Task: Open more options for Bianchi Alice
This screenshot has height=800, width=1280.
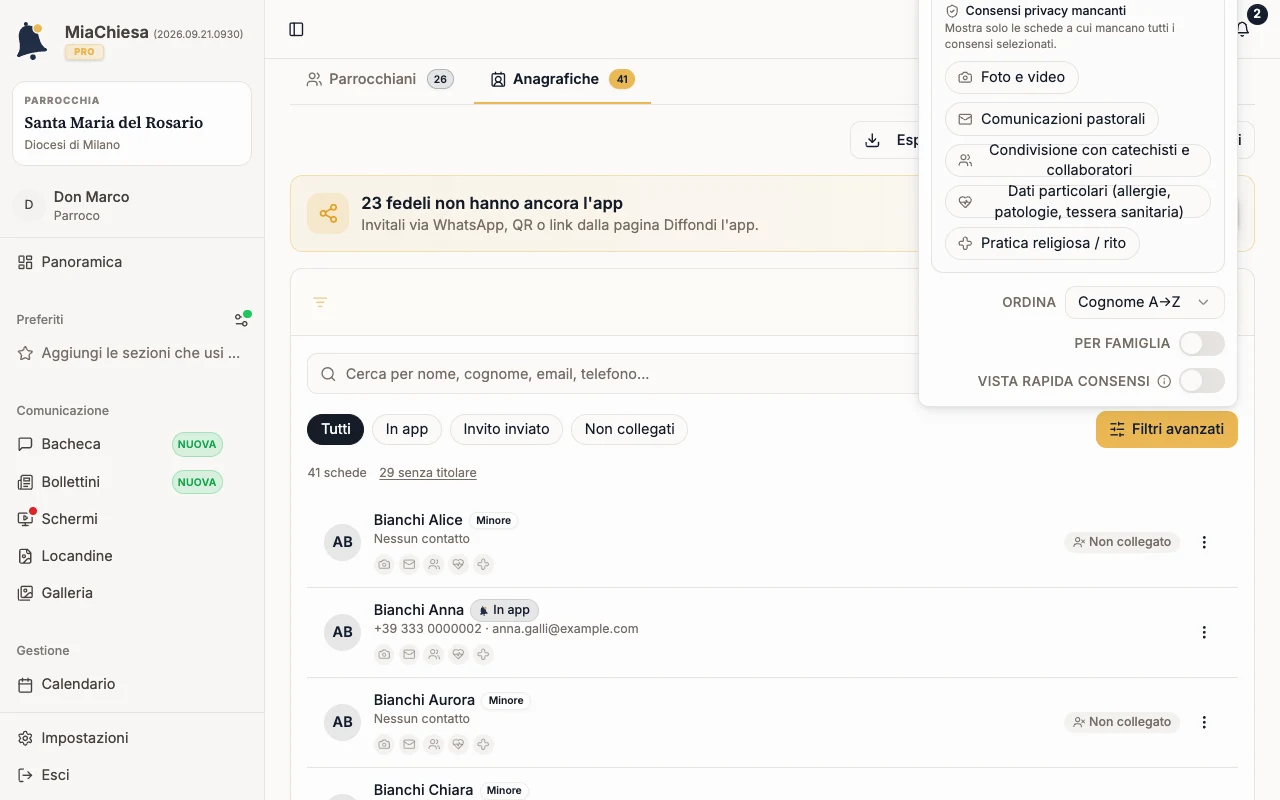Action: 1204,542
